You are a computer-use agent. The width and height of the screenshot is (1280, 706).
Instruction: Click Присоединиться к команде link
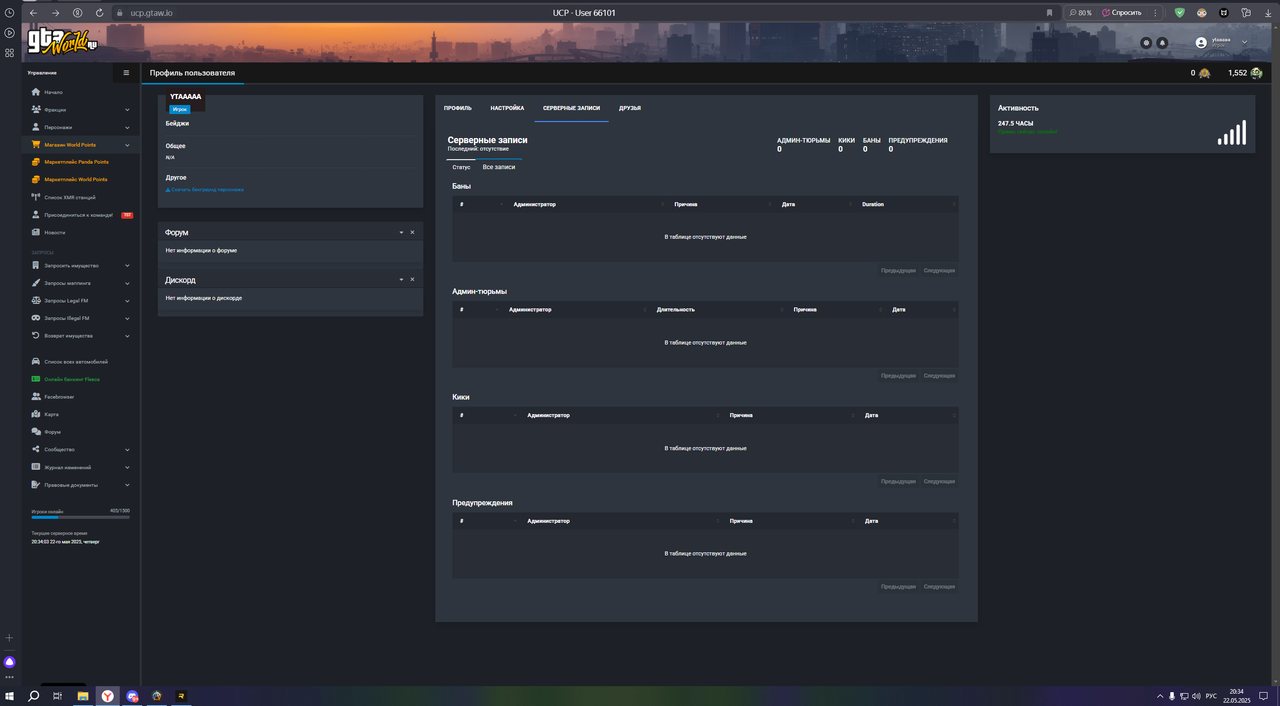tap(81, 215)
